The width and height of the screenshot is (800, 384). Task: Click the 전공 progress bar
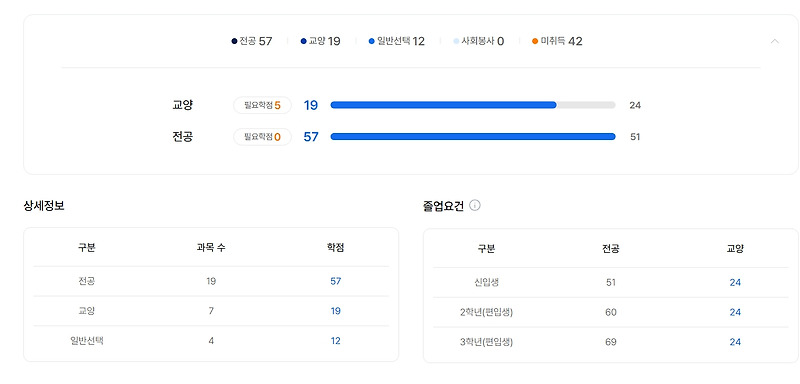click(473, 136)
